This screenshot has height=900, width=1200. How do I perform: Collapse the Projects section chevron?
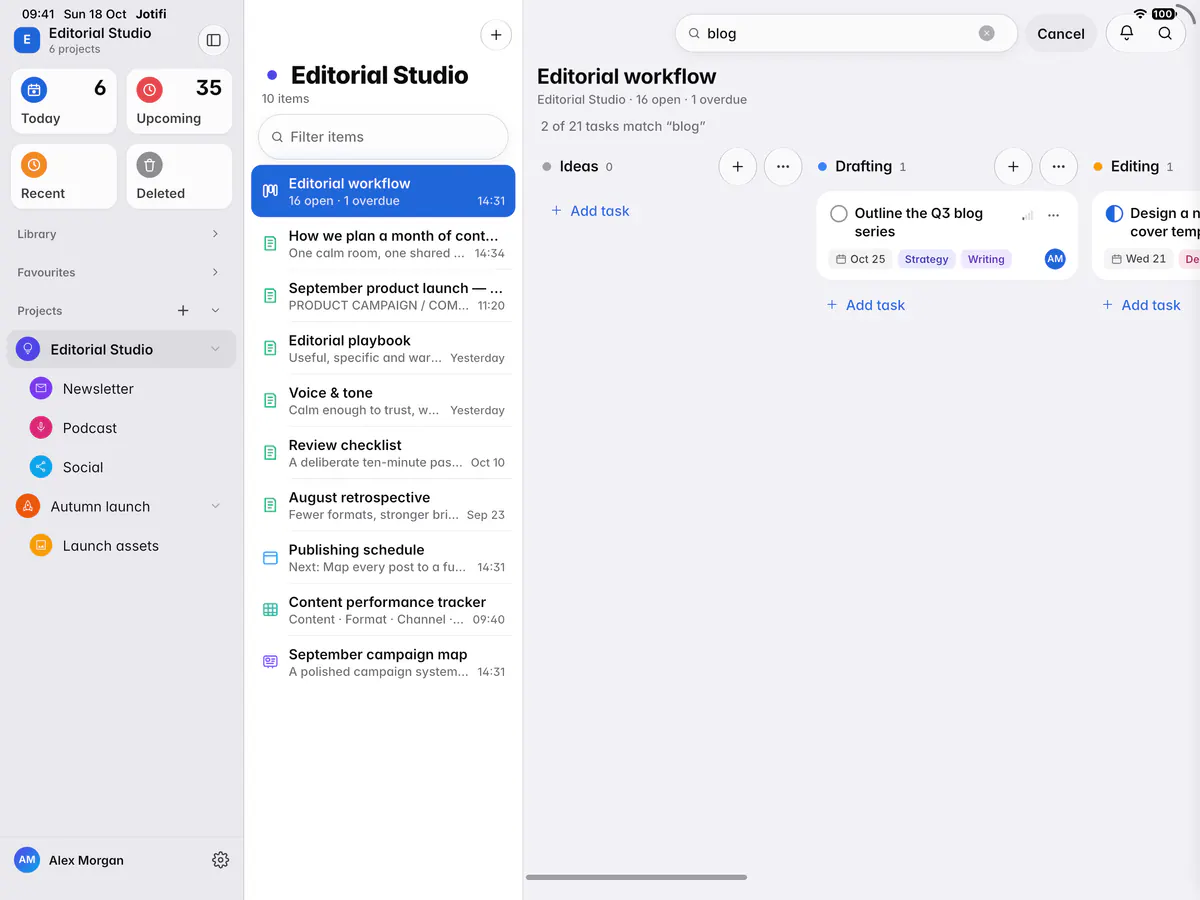(x=215, y=311)
